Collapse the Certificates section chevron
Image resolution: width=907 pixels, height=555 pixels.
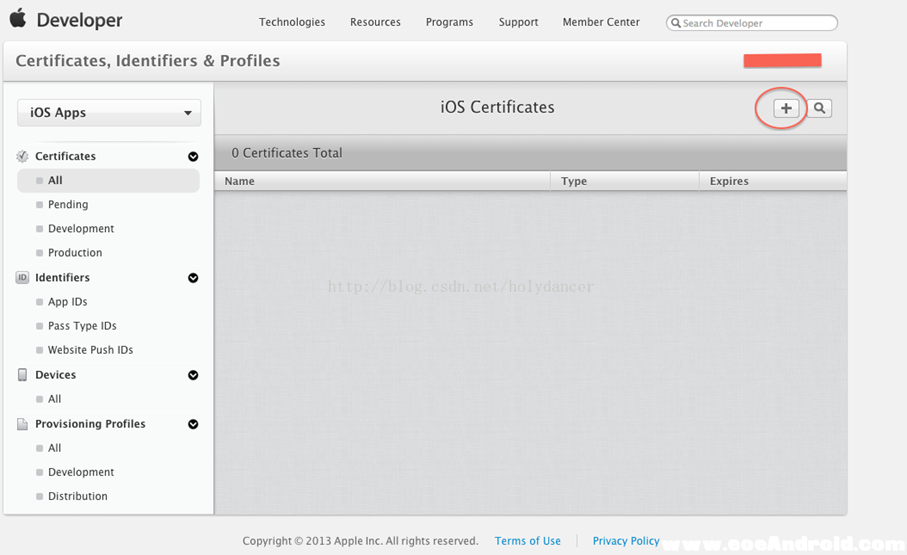pyautogui.click(x=193, y=157)
